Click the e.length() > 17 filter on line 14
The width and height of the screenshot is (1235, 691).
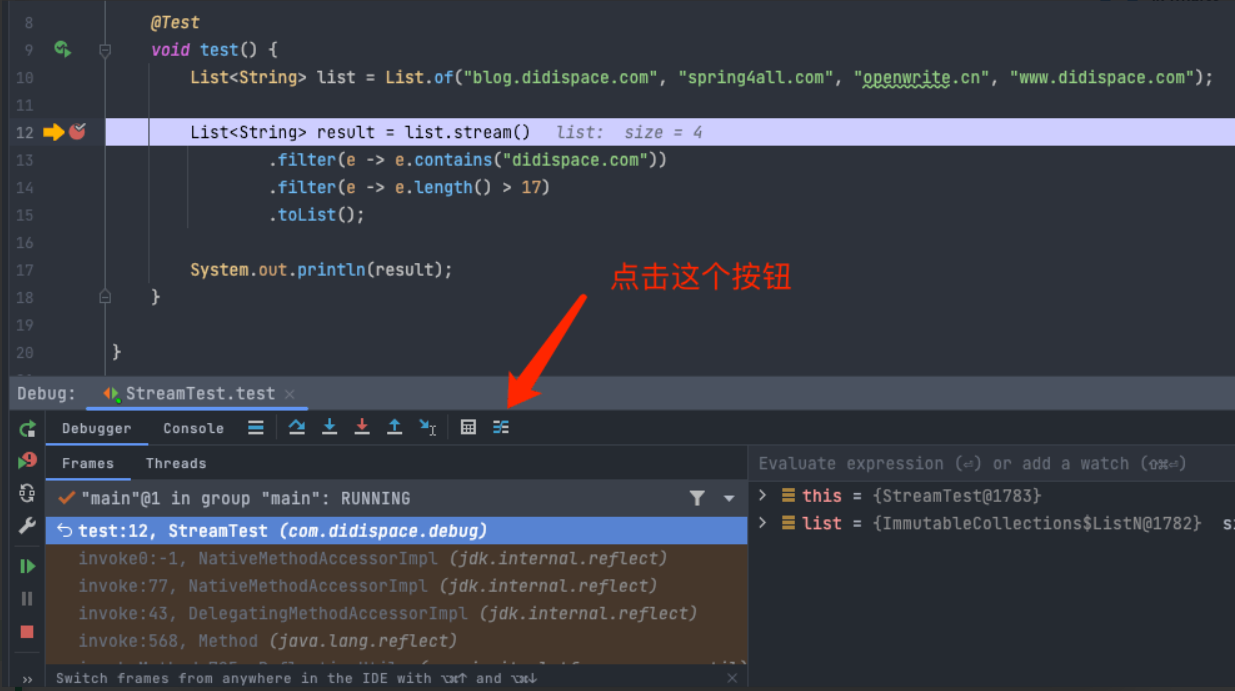coord(409,187)
